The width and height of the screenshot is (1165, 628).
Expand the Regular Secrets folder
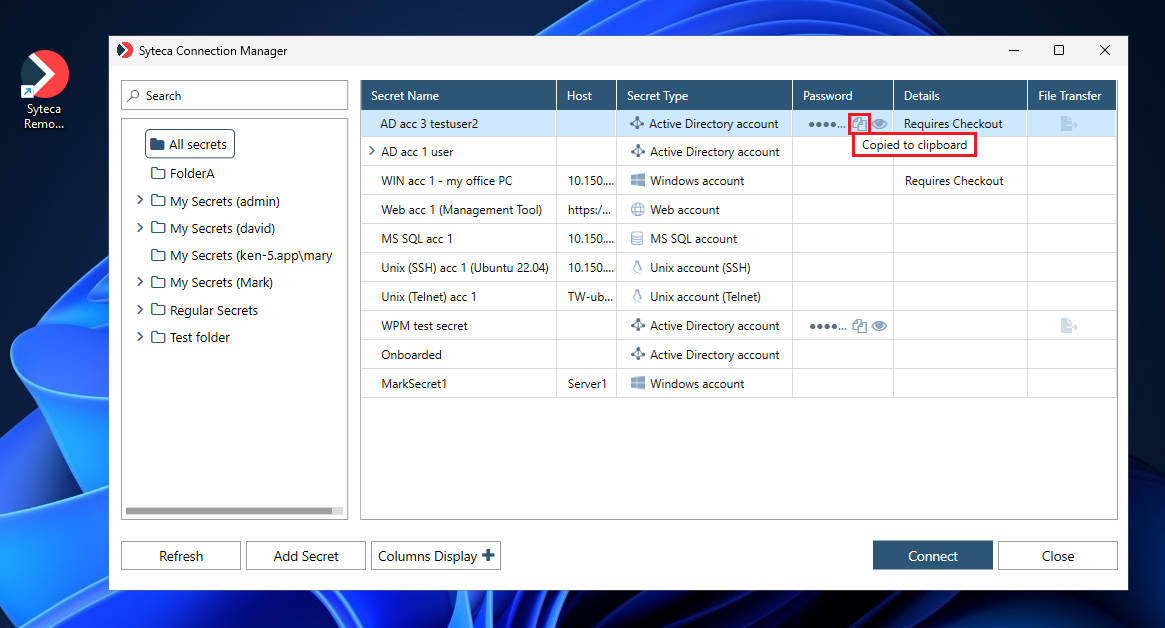(x=140, y=310)
